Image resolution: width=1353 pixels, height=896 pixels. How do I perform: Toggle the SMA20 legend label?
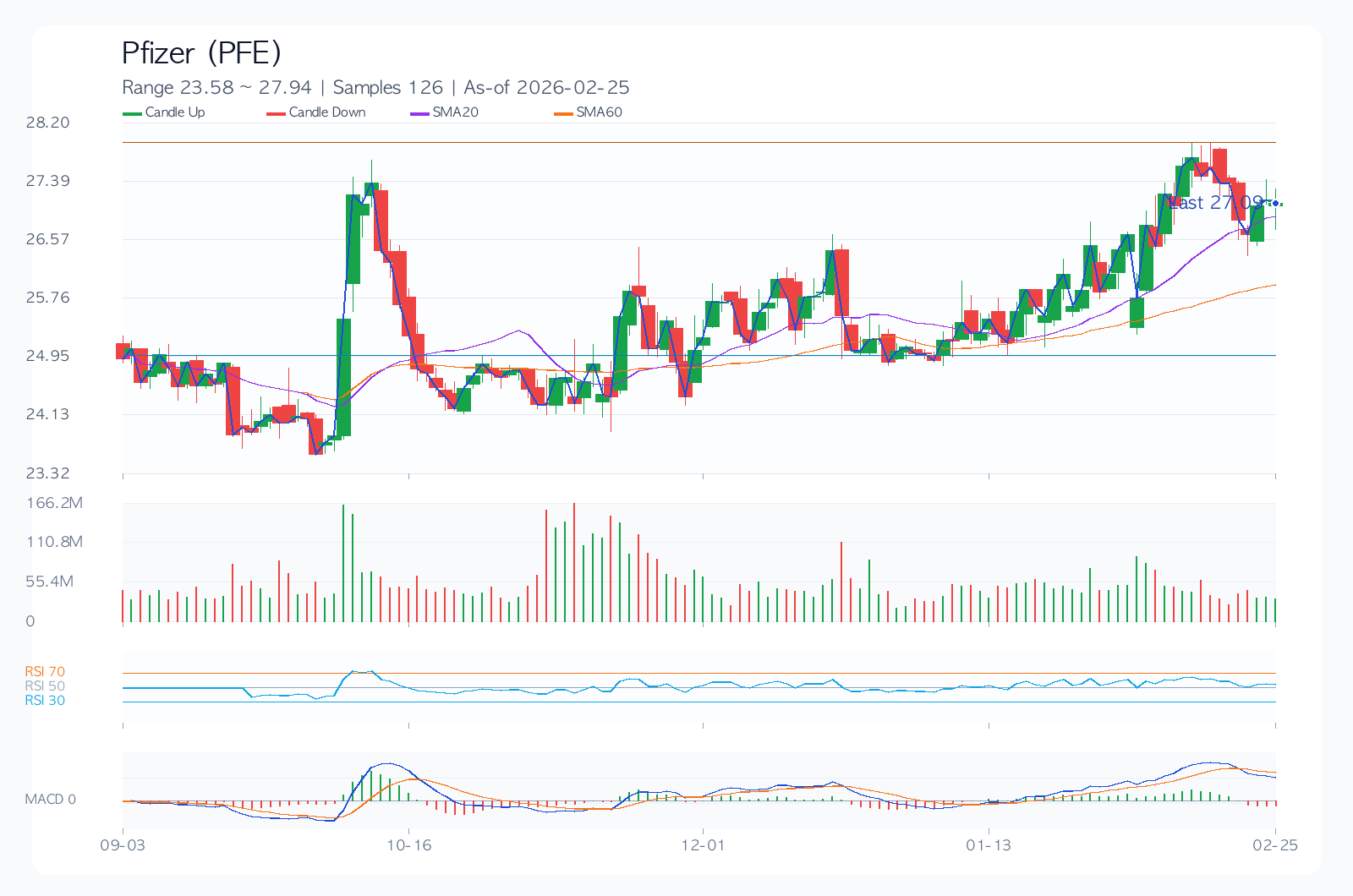click(x=455, y=112)
